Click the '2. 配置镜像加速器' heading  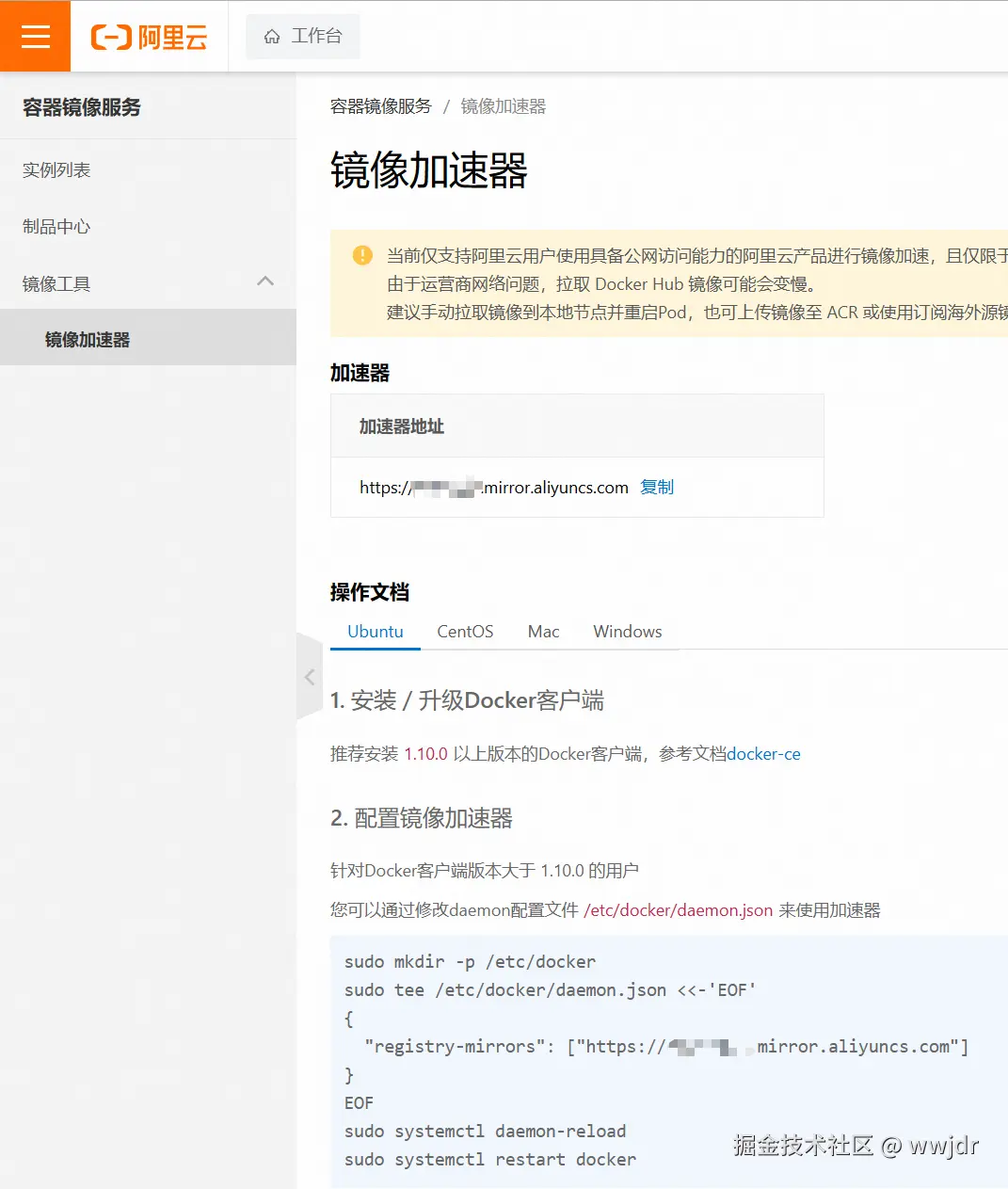pyautogui.click(x=422, y=818)
